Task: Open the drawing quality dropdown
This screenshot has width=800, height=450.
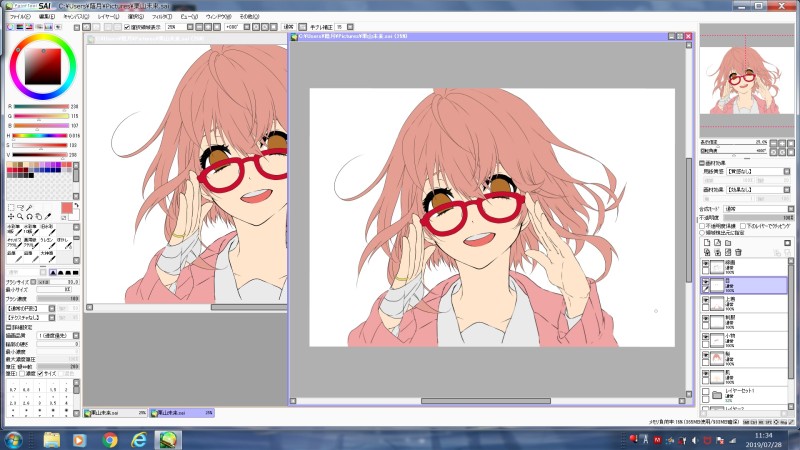Action: pyautogui.click(x=76, y=336)
